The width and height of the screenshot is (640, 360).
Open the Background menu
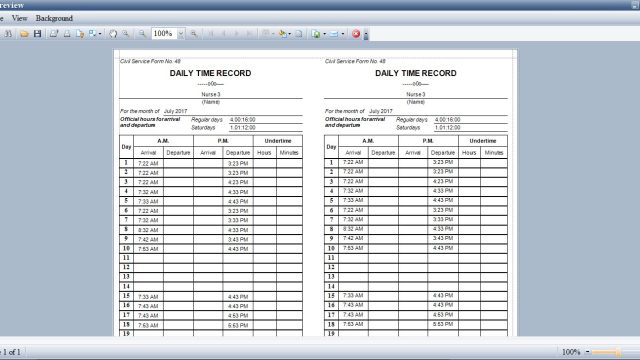pos(54,18)
